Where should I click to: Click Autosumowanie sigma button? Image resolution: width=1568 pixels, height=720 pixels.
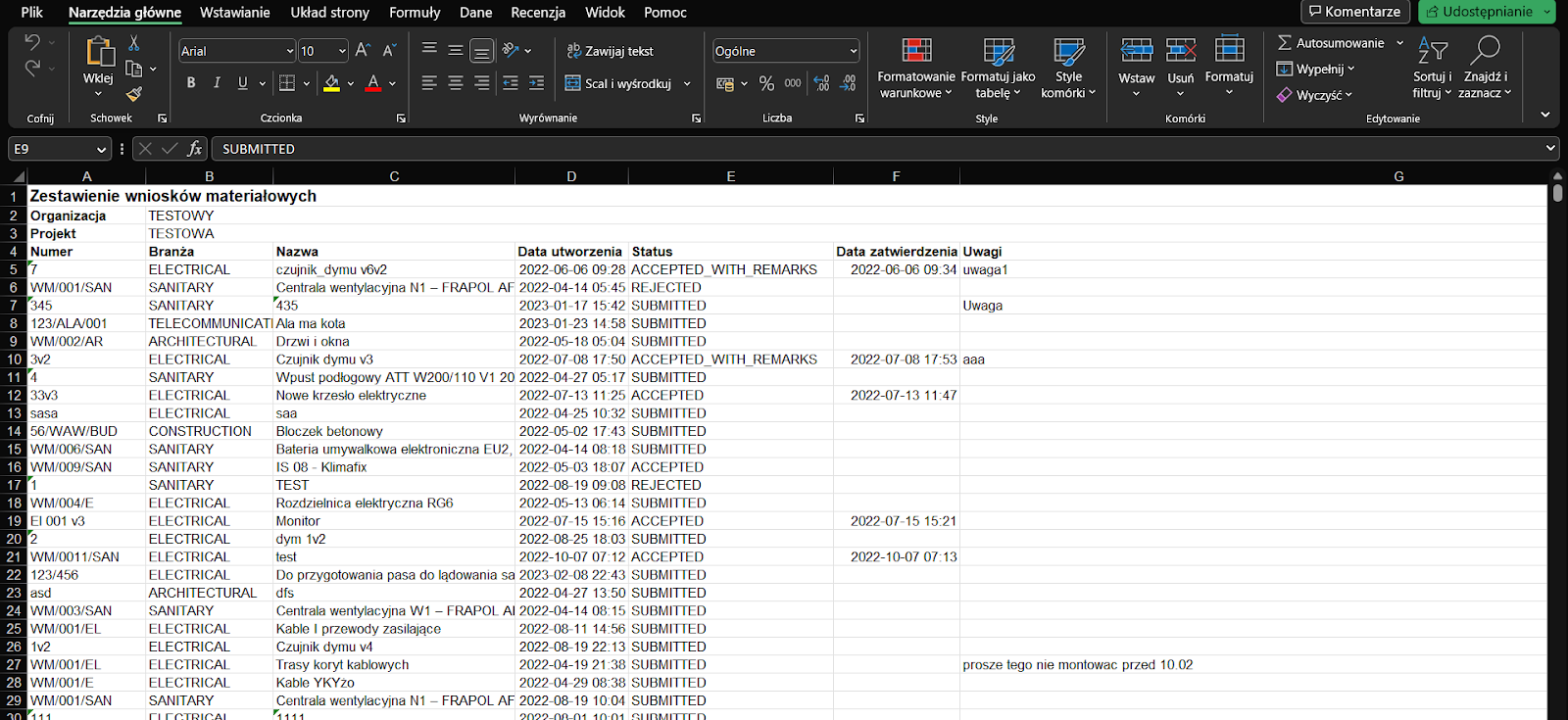pos(1331,43)
